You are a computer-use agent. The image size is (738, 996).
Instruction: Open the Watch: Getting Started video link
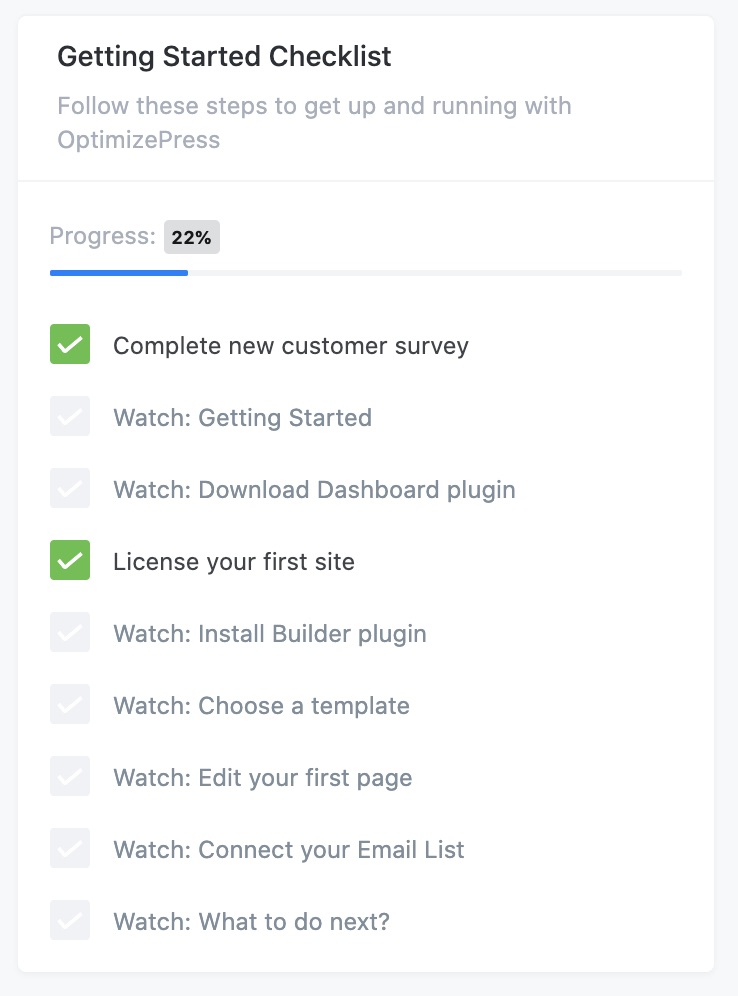pyautogui.click(x=242, y=417)
